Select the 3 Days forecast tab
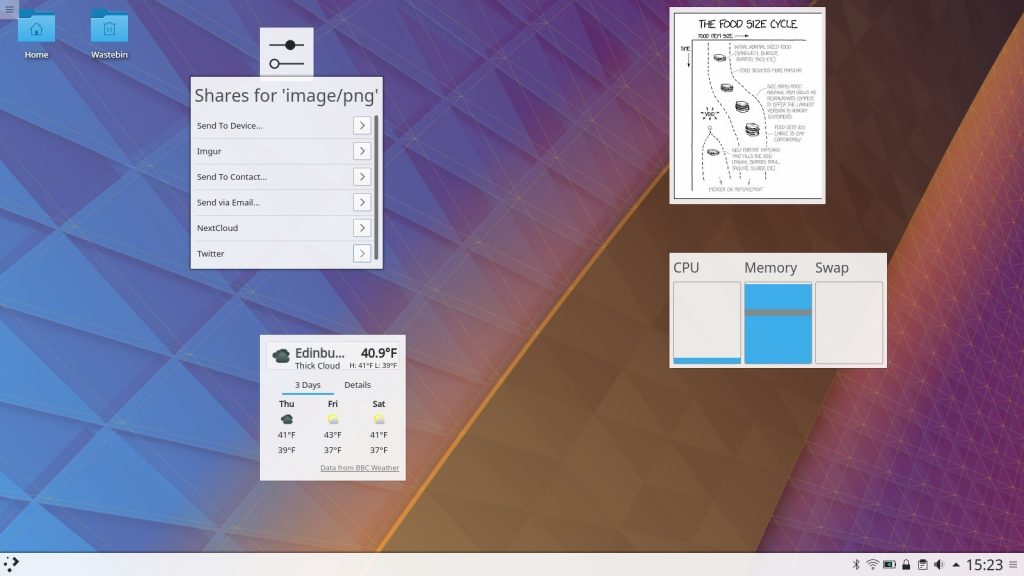 pos(307,385)
